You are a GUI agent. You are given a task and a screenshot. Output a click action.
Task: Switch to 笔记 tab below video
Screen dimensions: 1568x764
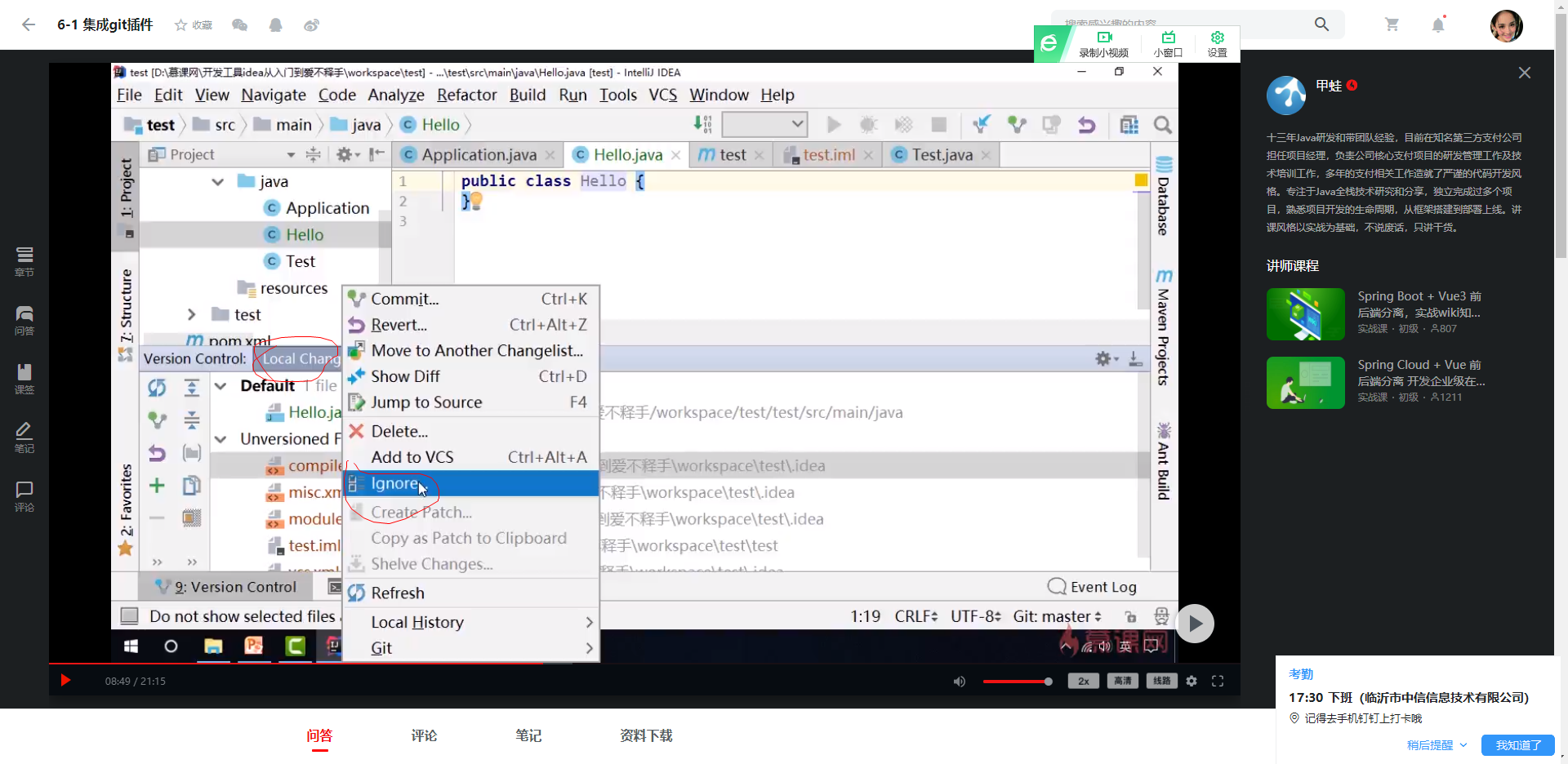[x=528, y=735]
